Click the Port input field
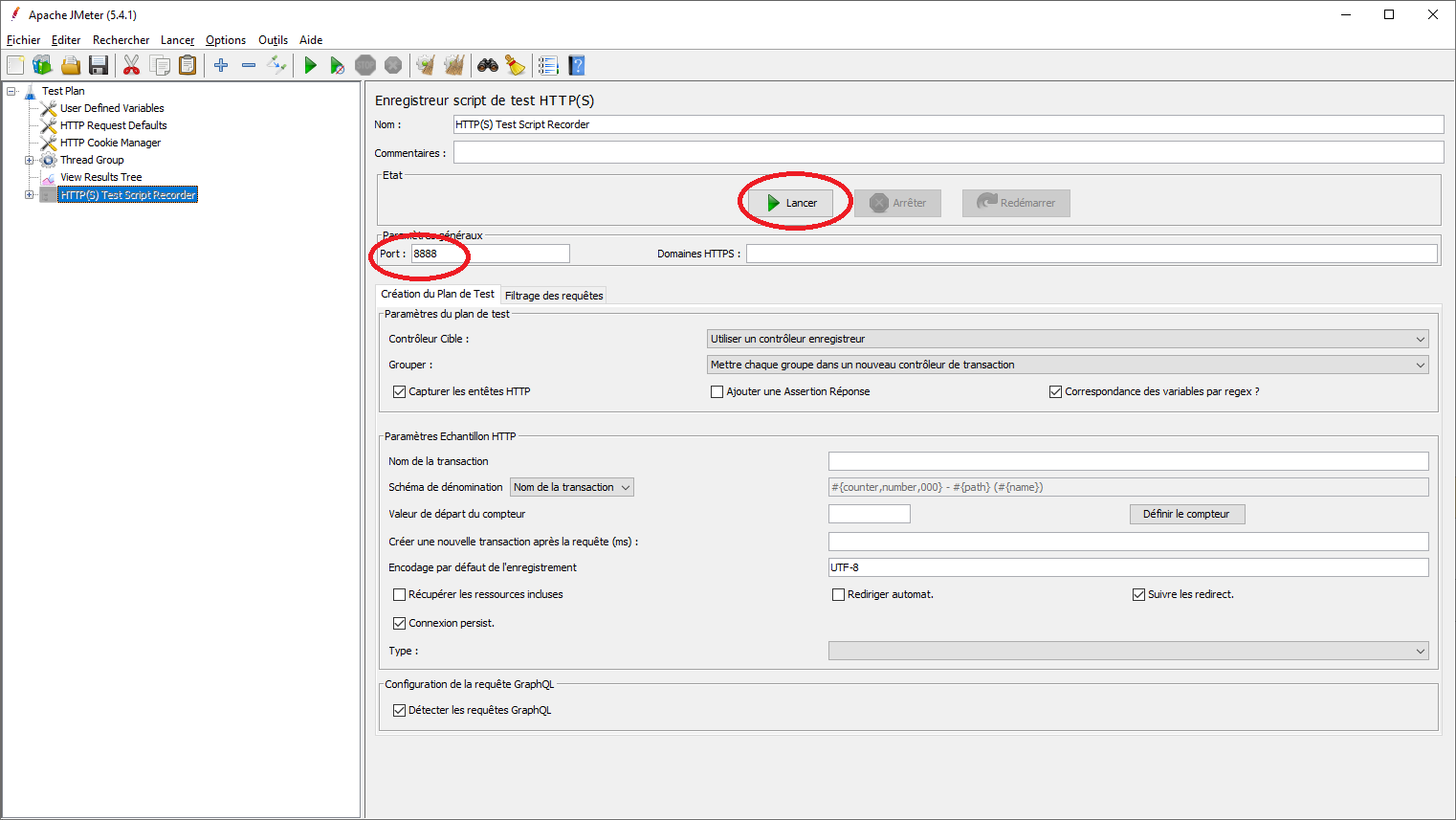 (490, 254)
